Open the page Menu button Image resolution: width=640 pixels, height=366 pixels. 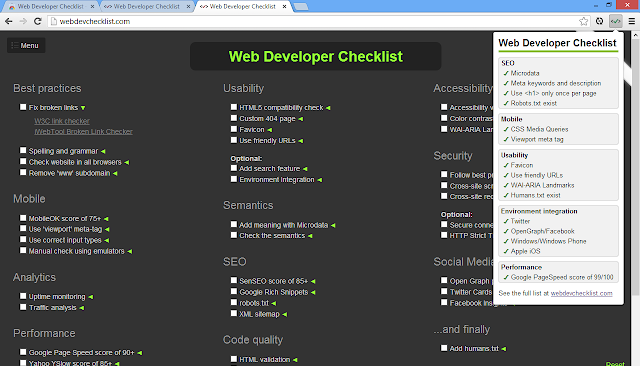pos(26,45)
